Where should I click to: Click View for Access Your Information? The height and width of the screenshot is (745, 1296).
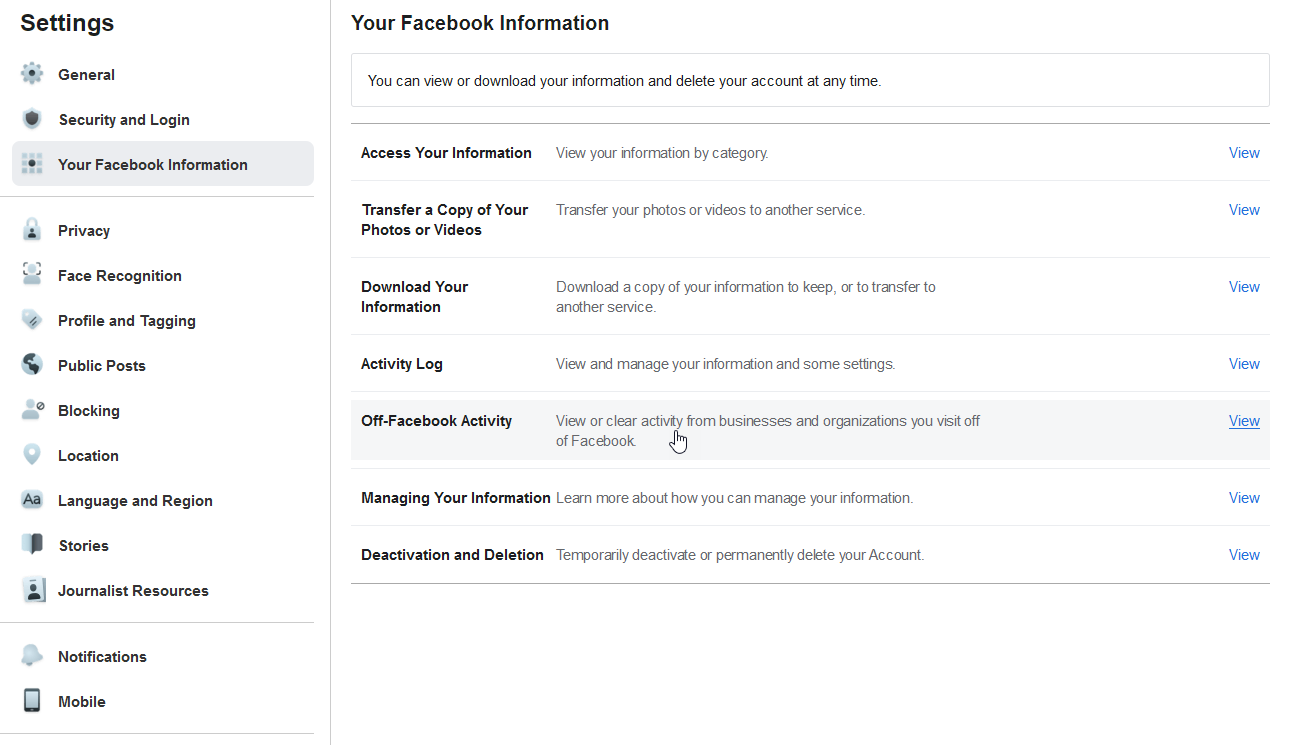coord(1244,153)
